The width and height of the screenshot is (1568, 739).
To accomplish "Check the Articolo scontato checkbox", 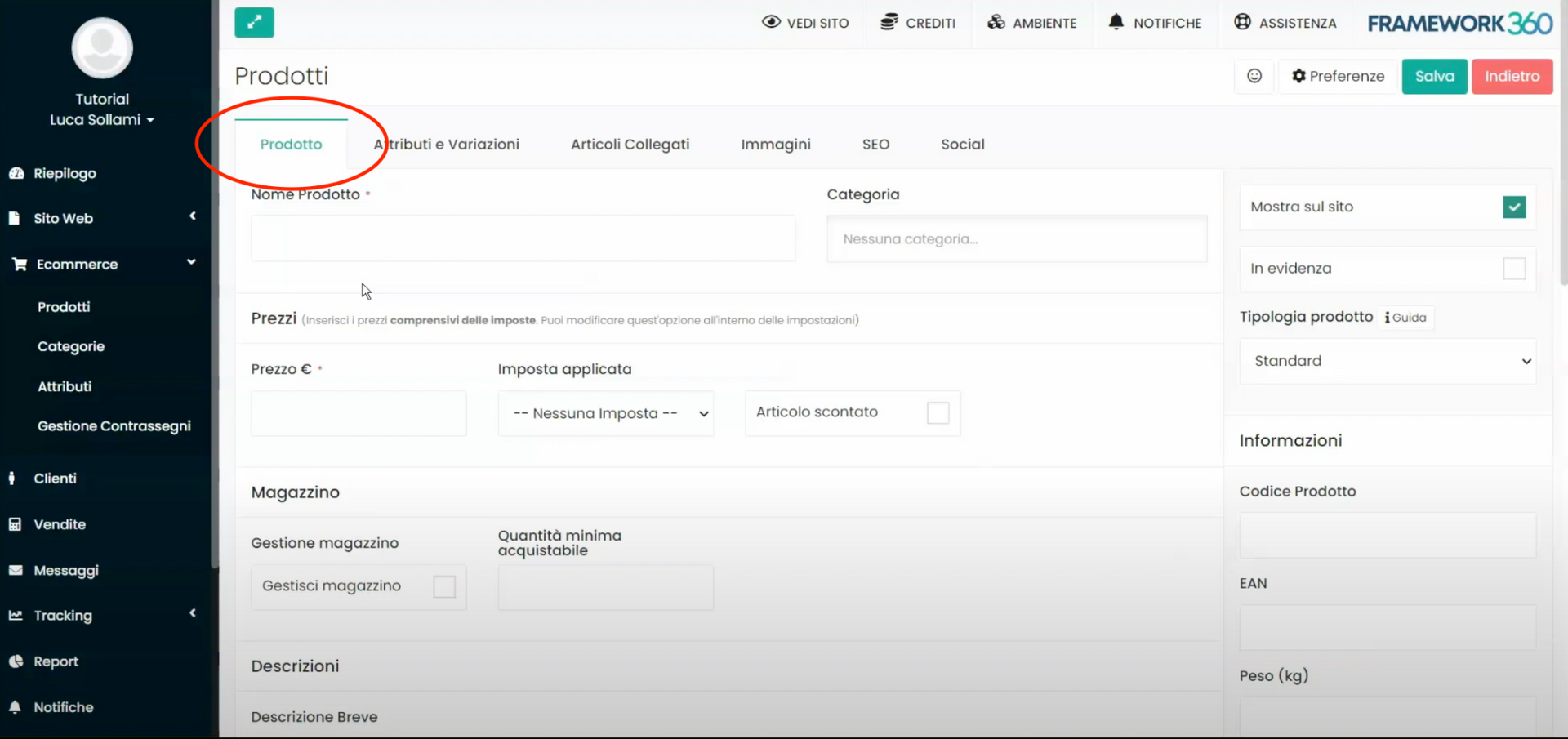I will click(x=937, y=413).
